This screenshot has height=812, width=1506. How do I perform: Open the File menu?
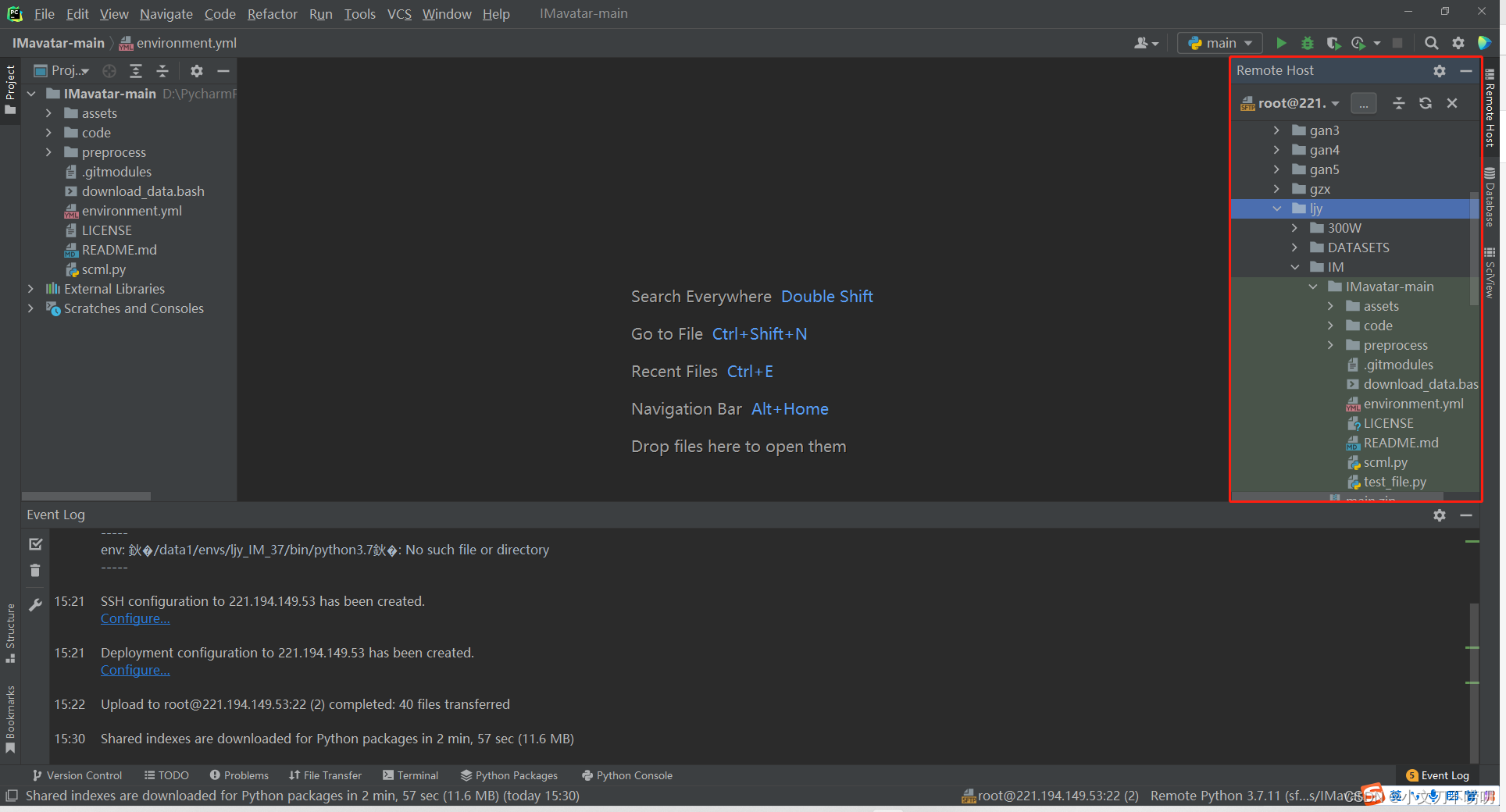[x=45, y=14]
